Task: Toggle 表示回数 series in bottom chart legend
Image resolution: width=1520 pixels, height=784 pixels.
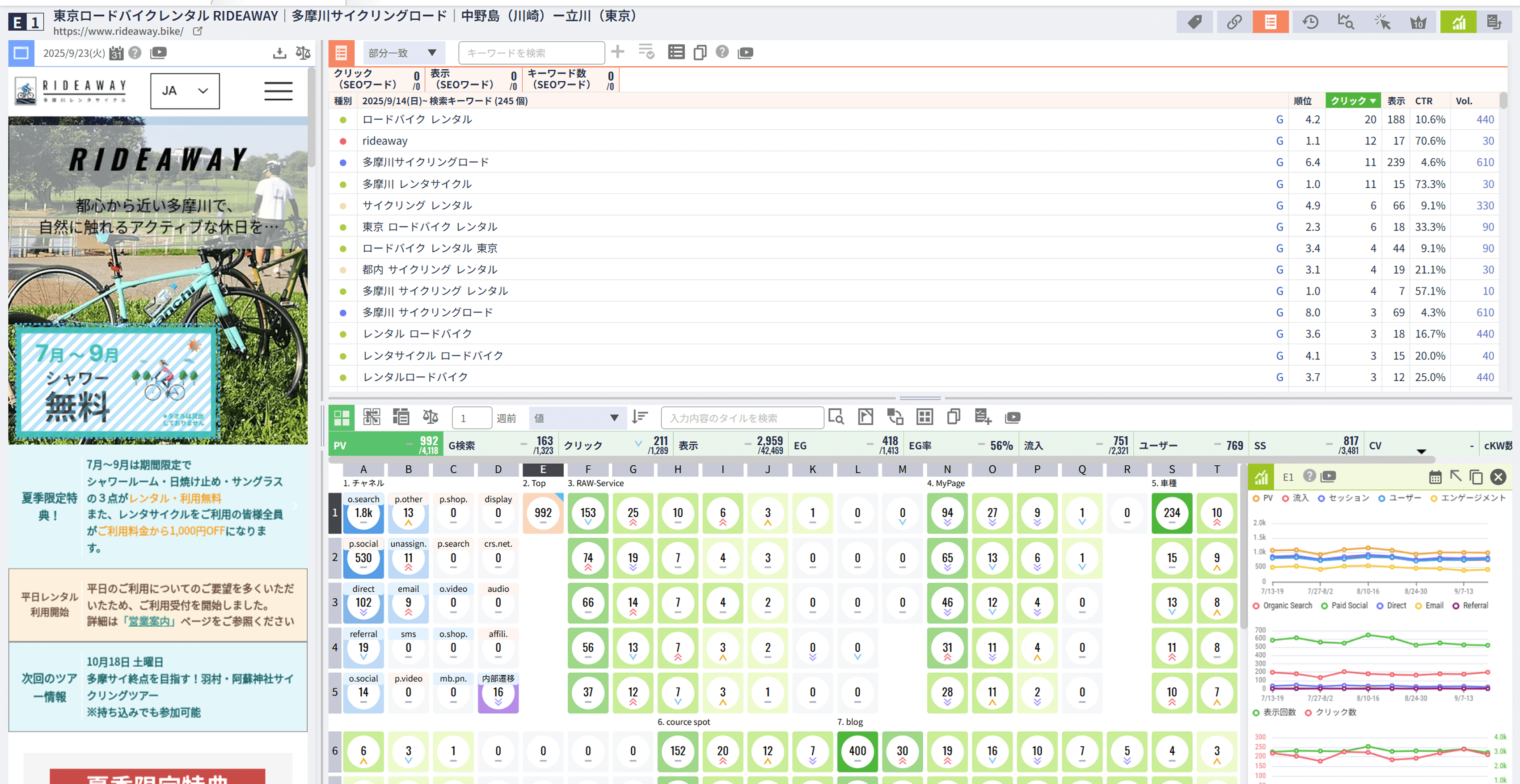Action: click(1275, 712)
